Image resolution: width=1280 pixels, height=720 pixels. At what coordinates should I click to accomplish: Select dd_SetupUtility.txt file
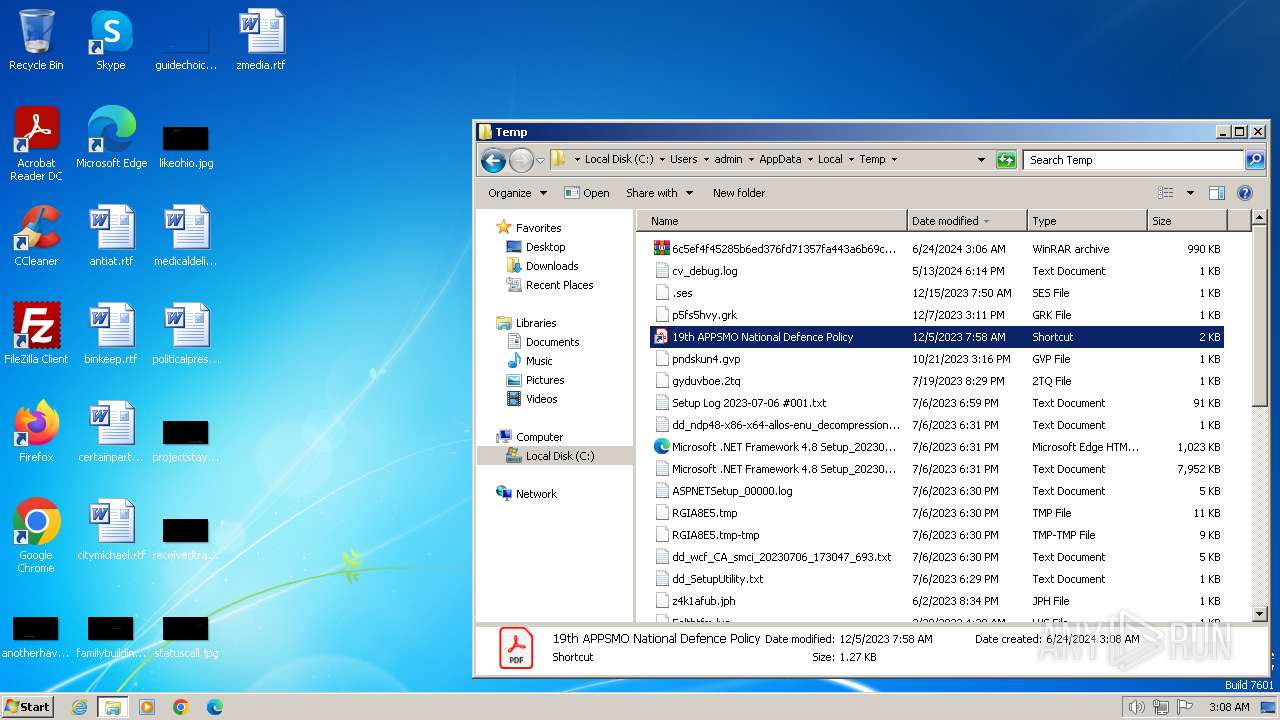[937, 579]
